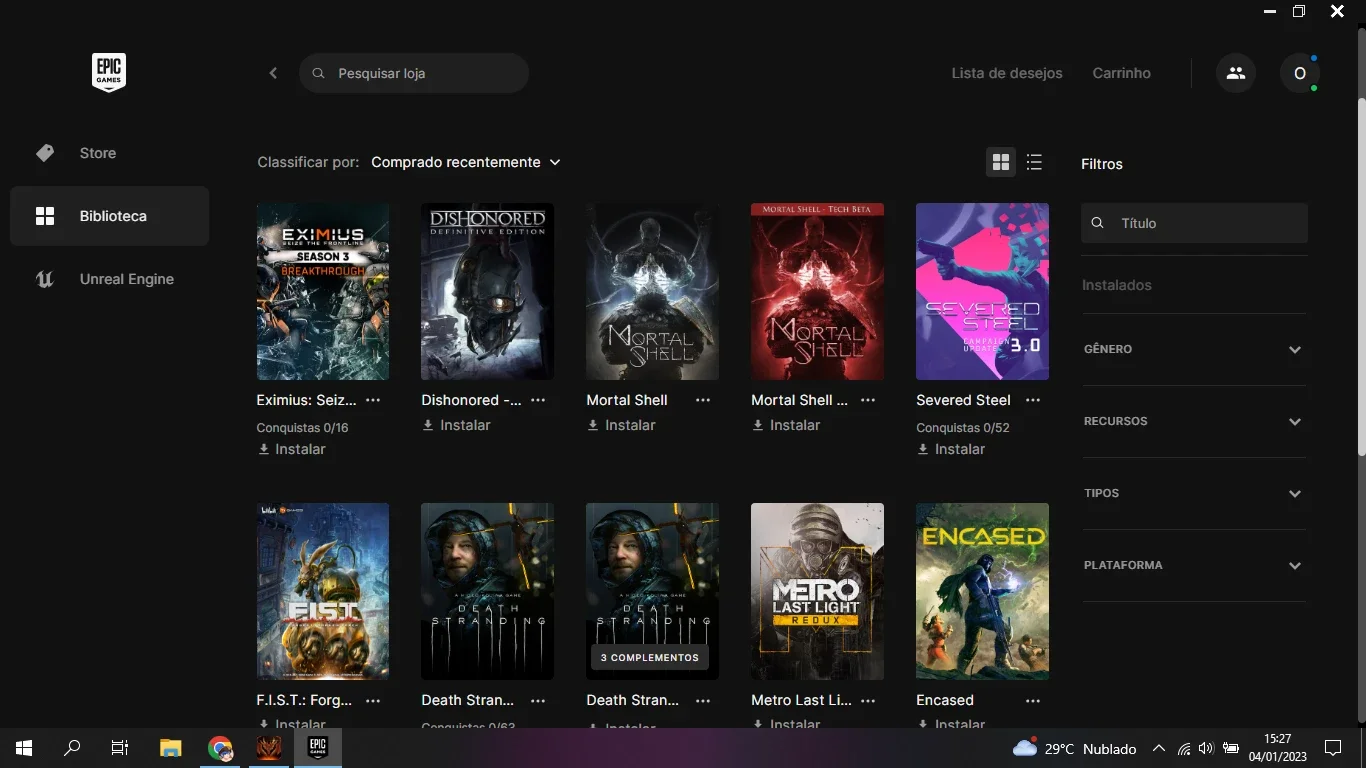Screen dimensions: 1366x768
Task: Open the F.I.S.T. cover thumbnail
Action: pos(323,591)
